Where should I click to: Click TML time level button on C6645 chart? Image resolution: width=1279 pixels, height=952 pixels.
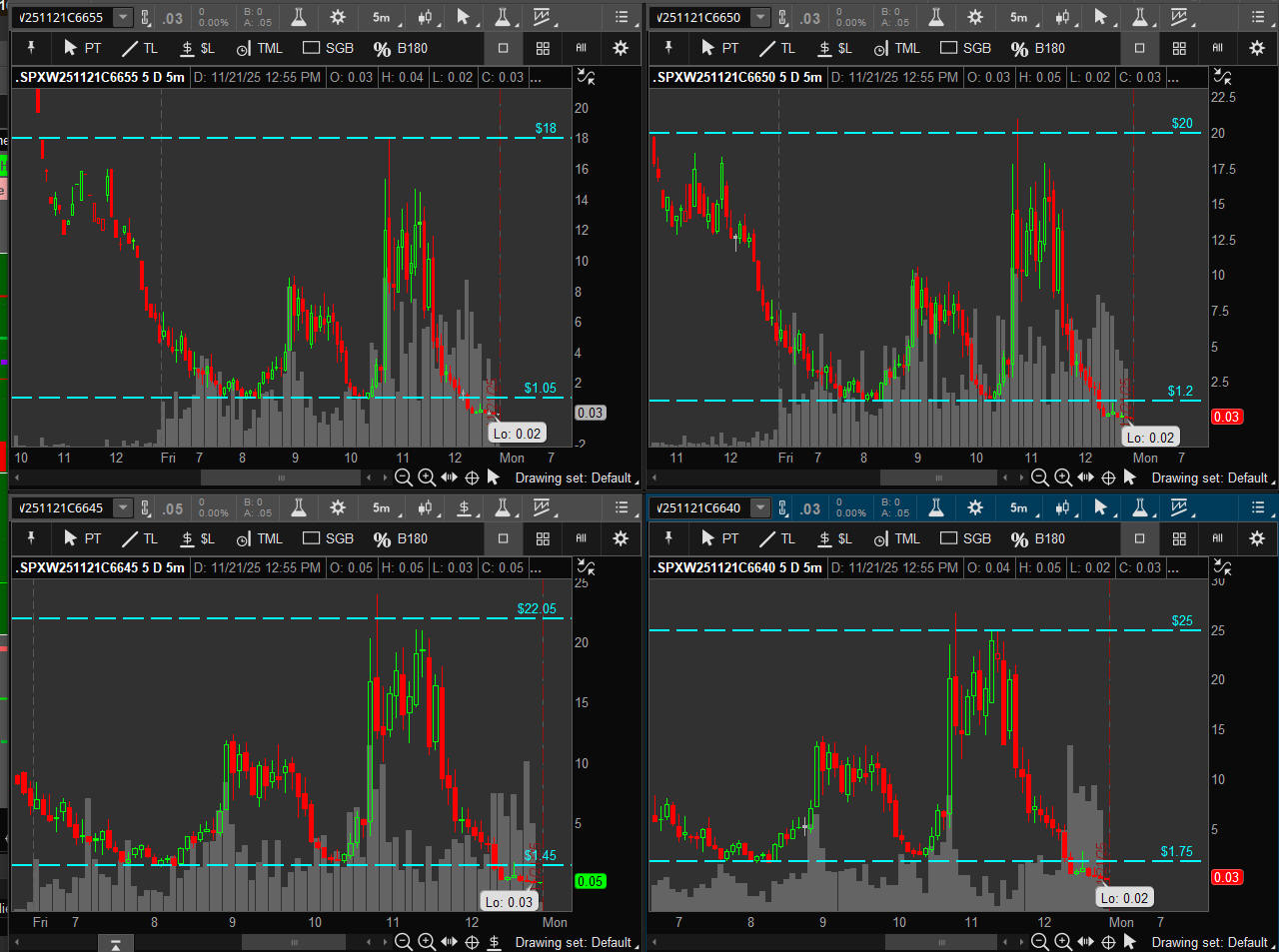coord(259,538)
